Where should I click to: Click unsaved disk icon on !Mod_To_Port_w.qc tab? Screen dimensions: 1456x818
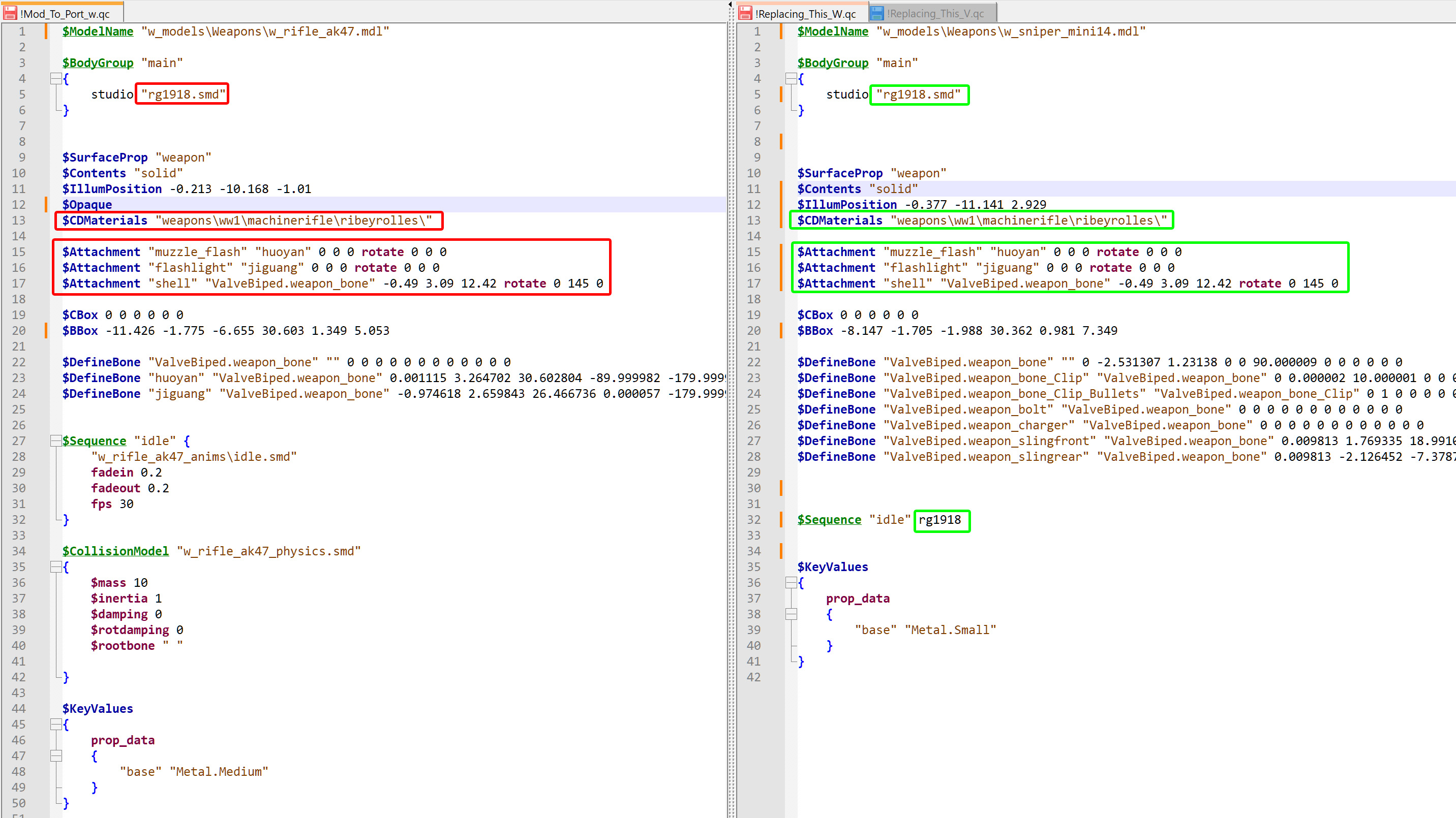coord(10,13)
